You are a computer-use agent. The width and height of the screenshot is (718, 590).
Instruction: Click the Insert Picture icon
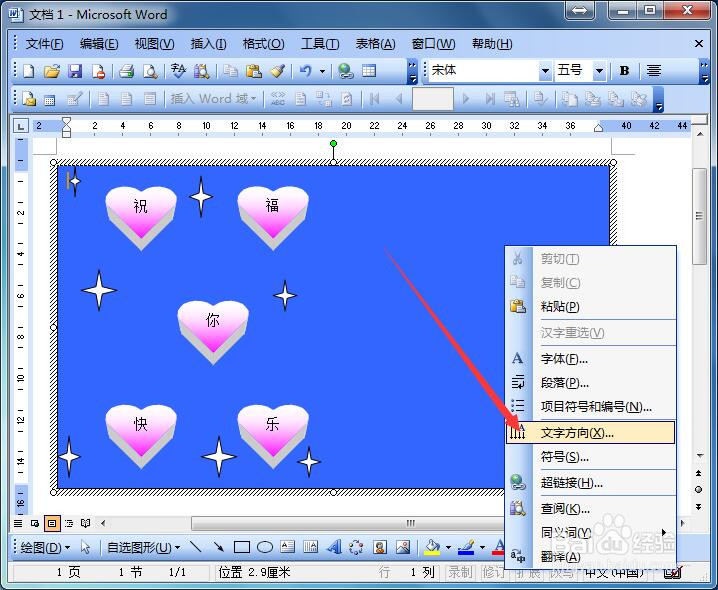click(403, 546)
